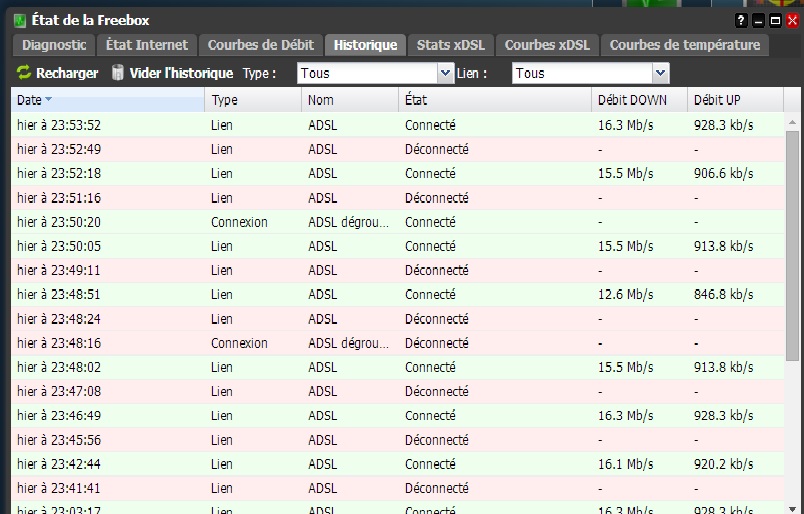
Task: Sort by the Nom column header
Action: [x=350, y=100]
